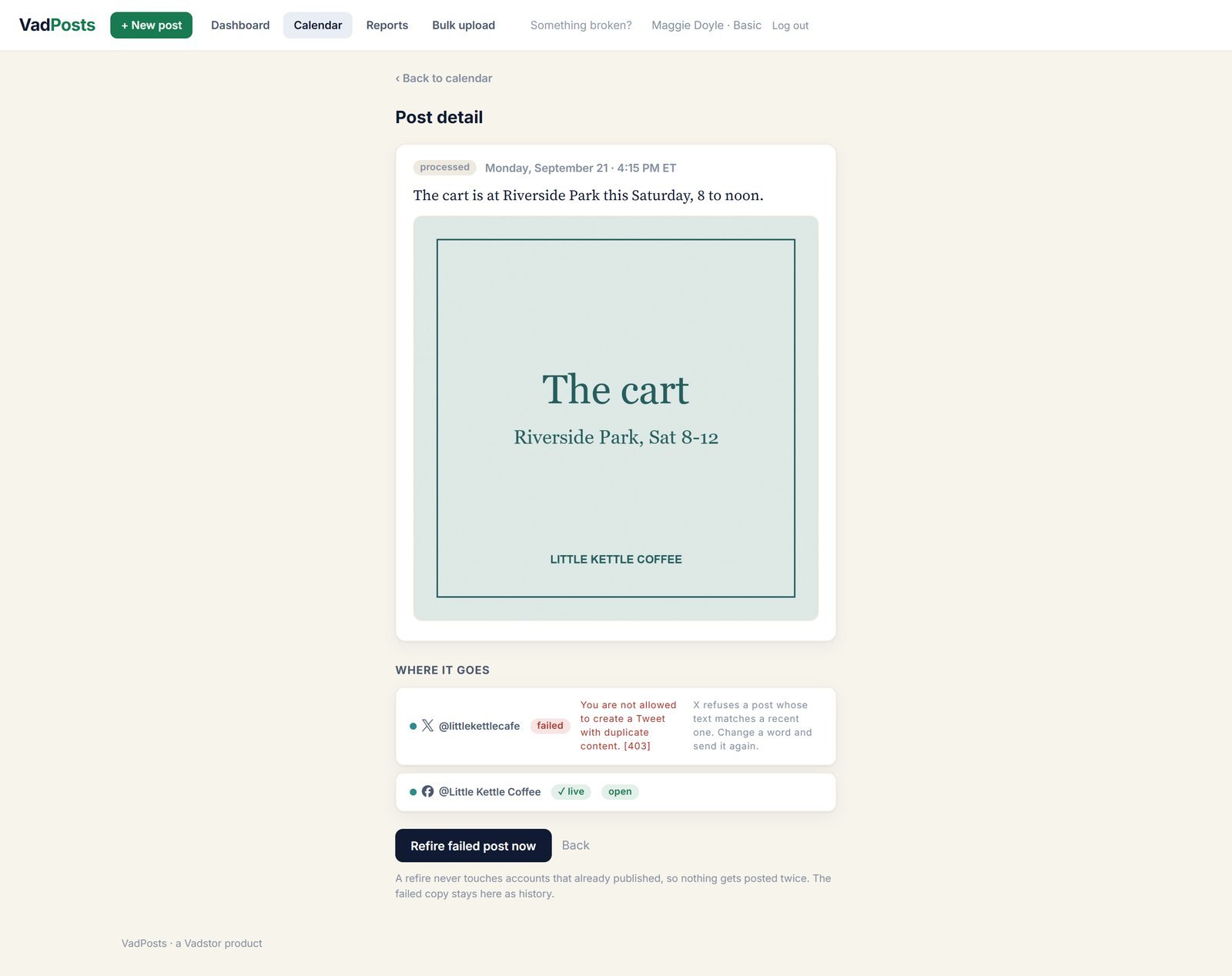Click the duplicate content [403] error message
Image resolution: width=1232 pixels, height=976 pixels.
(628, 725)
